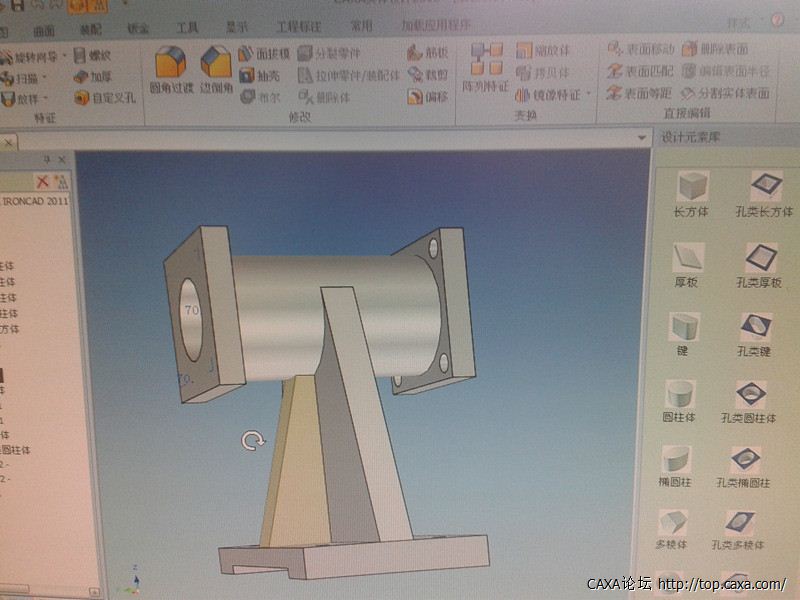Click the 面拔模 draft button
The height and width of the screenshot is (600, 800).
click(265, 53)
